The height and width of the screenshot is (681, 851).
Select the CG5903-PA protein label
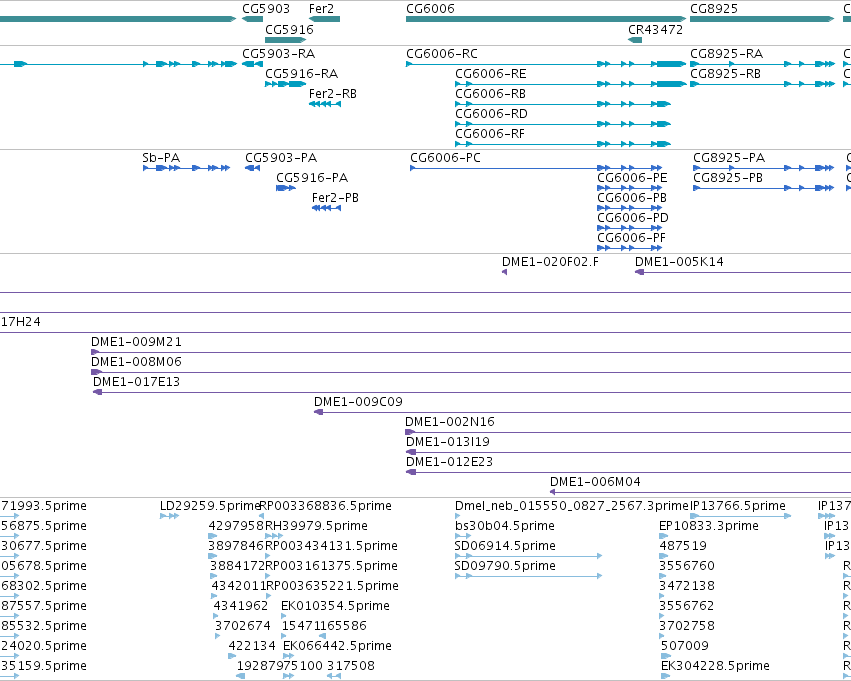(281, 158)
